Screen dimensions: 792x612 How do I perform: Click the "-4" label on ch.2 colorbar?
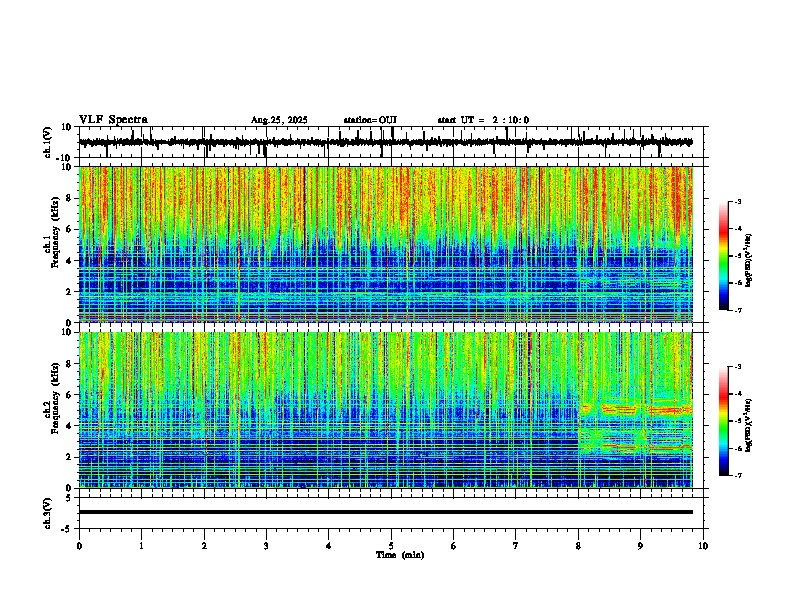click(737, 393)
